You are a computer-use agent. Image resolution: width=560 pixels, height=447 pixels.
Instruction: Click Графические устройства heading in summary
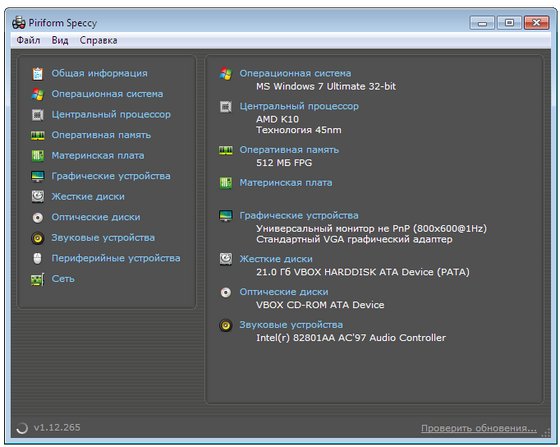[x=299, y=216]
